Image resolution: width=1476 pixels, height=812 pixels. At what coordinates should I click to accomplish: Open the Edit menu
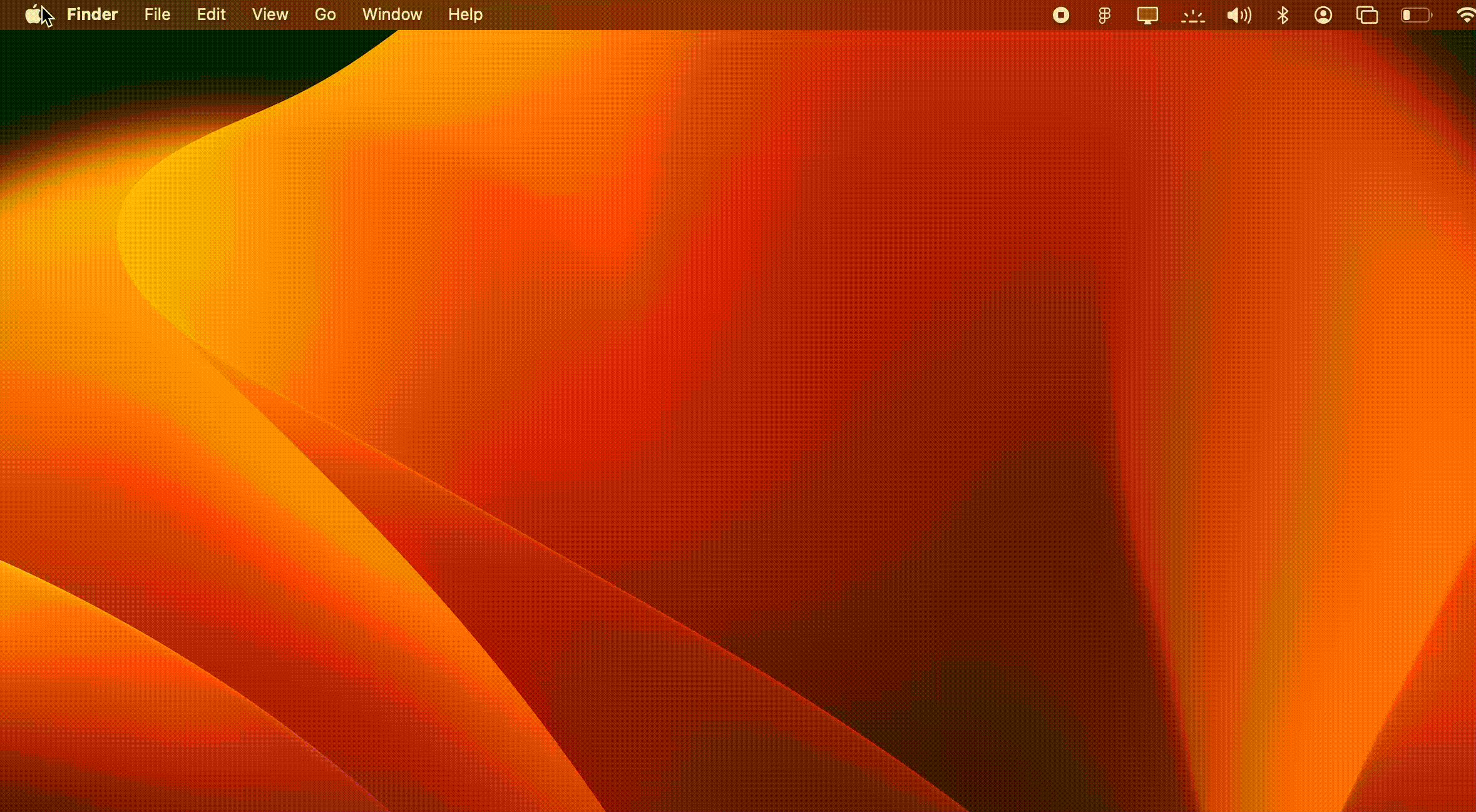(x=211, y=14)
